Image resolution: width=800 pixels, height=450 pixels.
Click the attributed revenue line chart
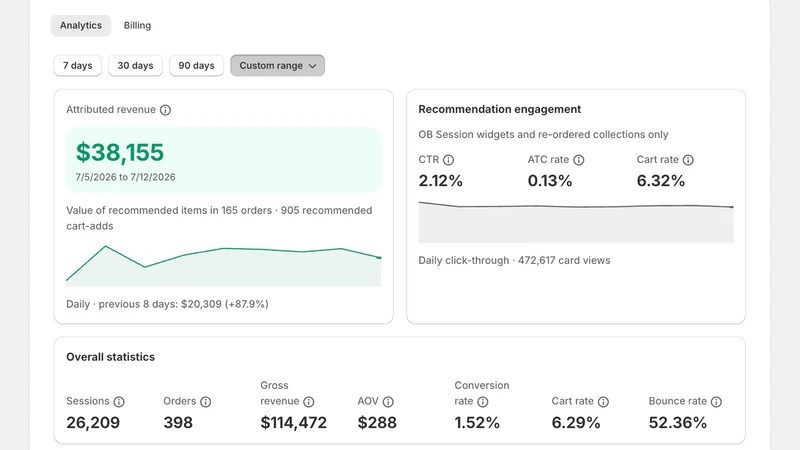point(223,266)
